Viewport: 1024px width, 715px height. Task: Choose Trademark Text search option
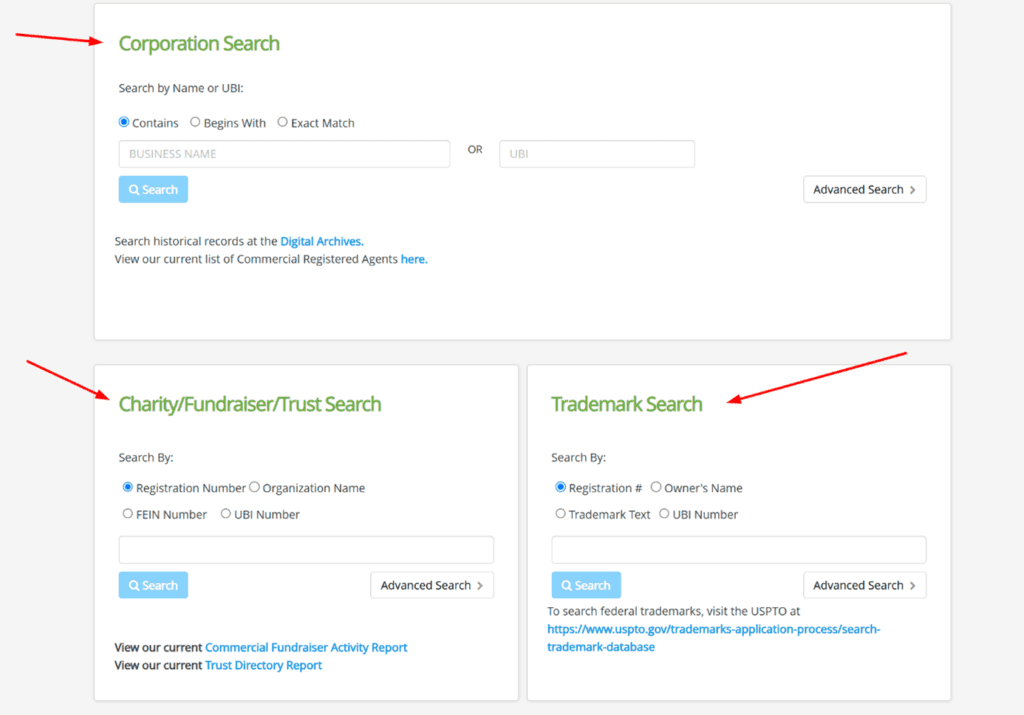click(x=561, y=514)
